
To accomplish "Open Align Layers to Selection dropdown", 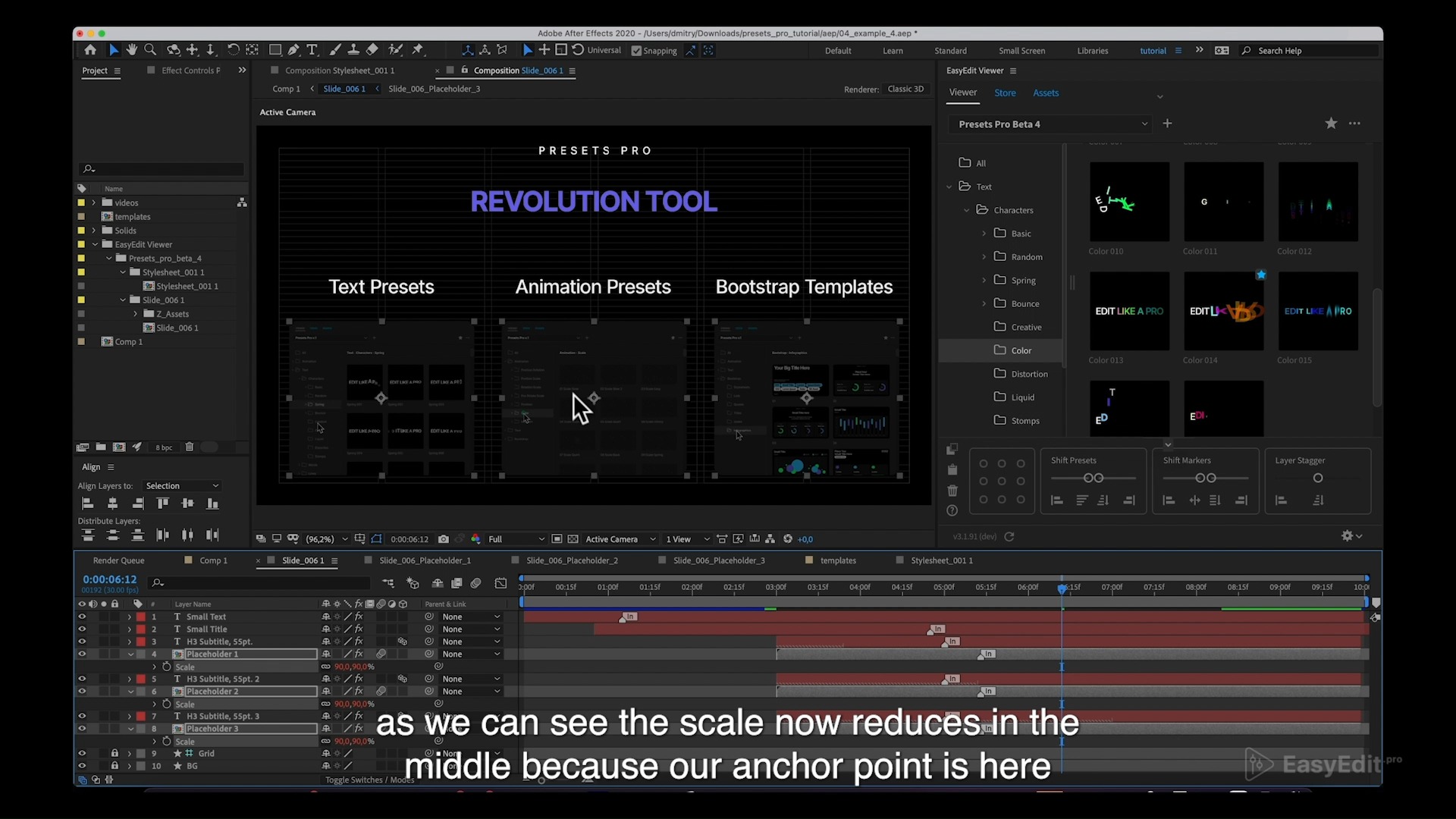I will click(x=182, y=486).
